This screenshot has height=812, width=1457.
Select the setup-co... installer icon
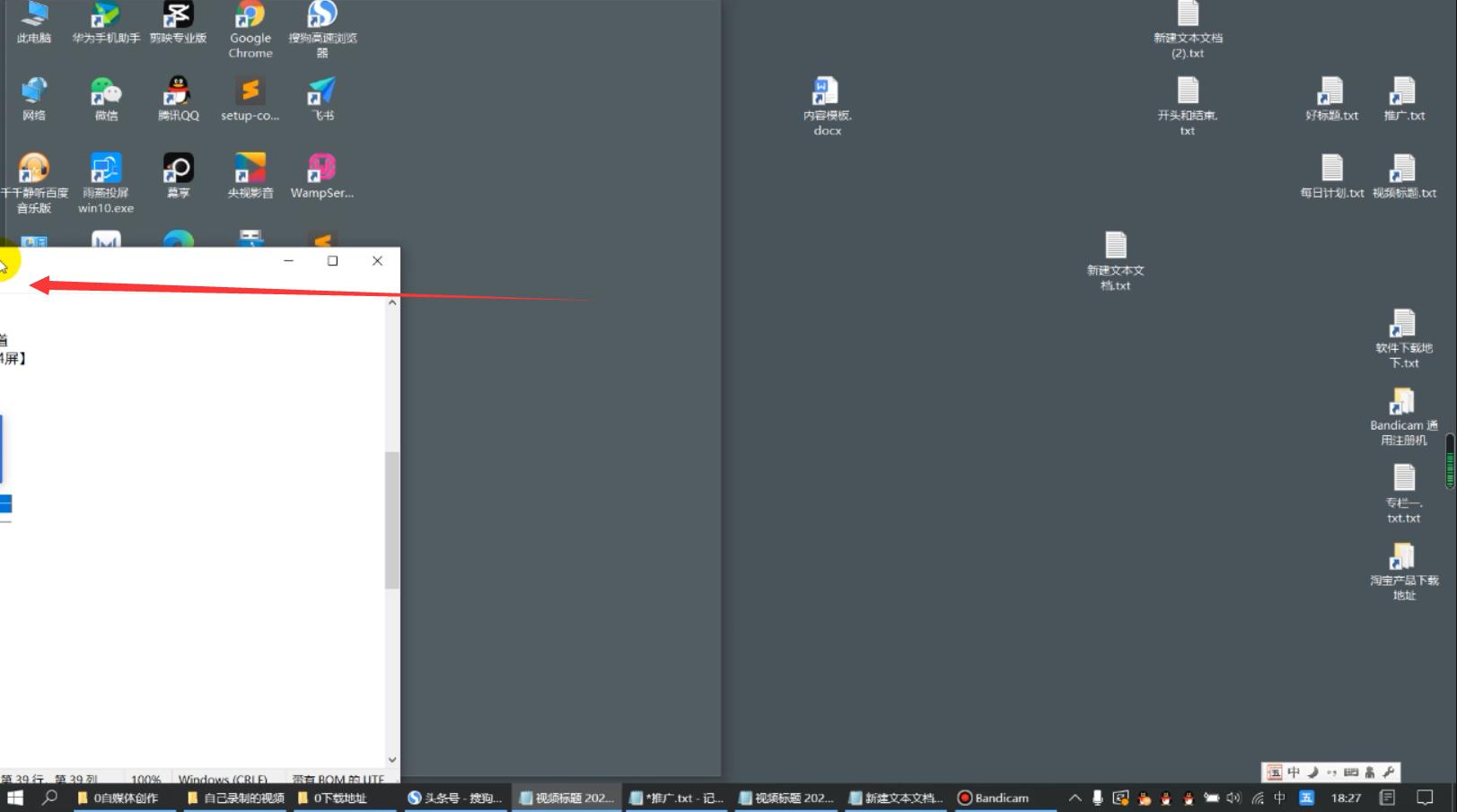pos(250,99)
